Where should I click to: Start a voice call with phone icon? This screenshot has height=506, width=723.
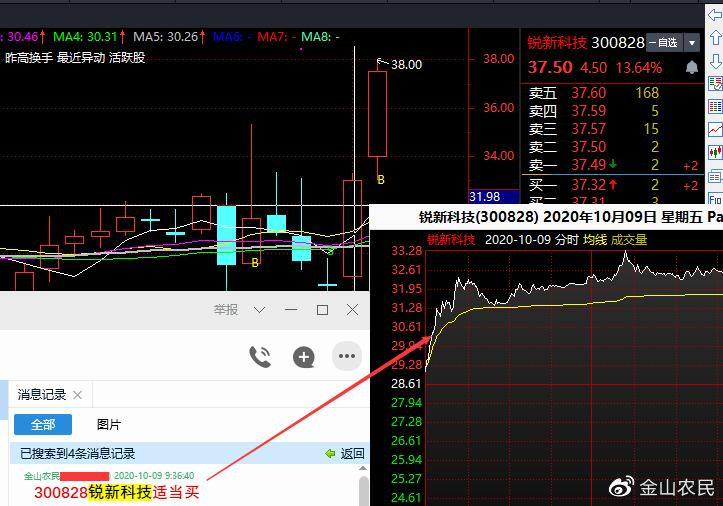[x=260, y=357]
